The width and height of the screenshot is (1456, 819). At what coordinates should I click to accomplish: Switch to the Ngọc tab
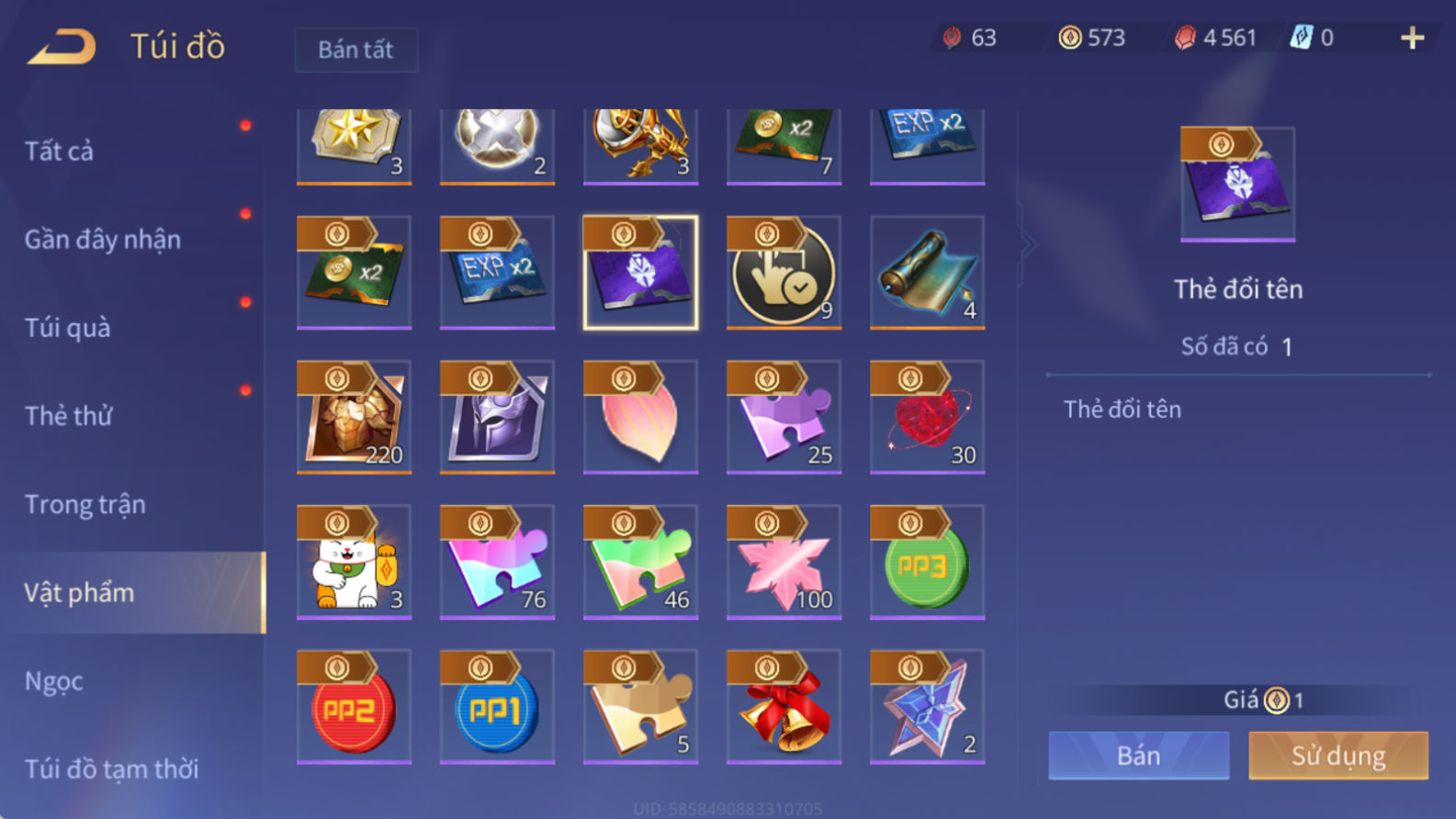[x=54, y=681]
